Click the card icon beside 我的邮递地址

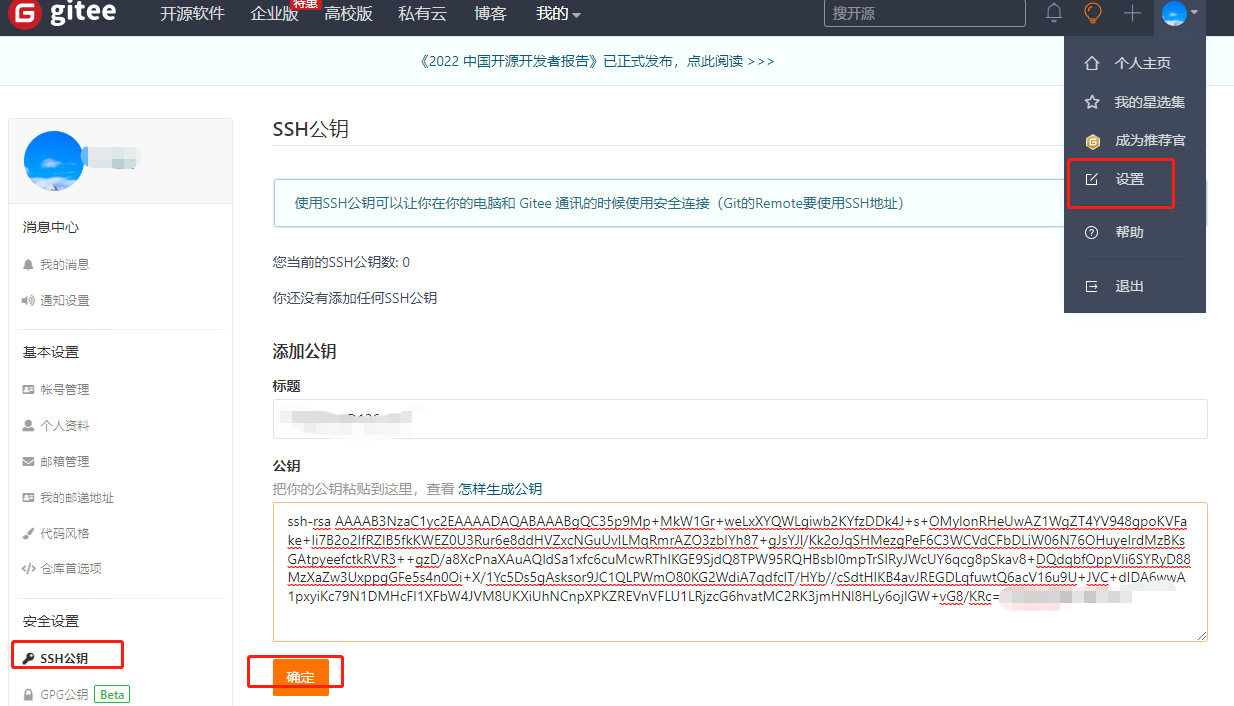[28, 497]
